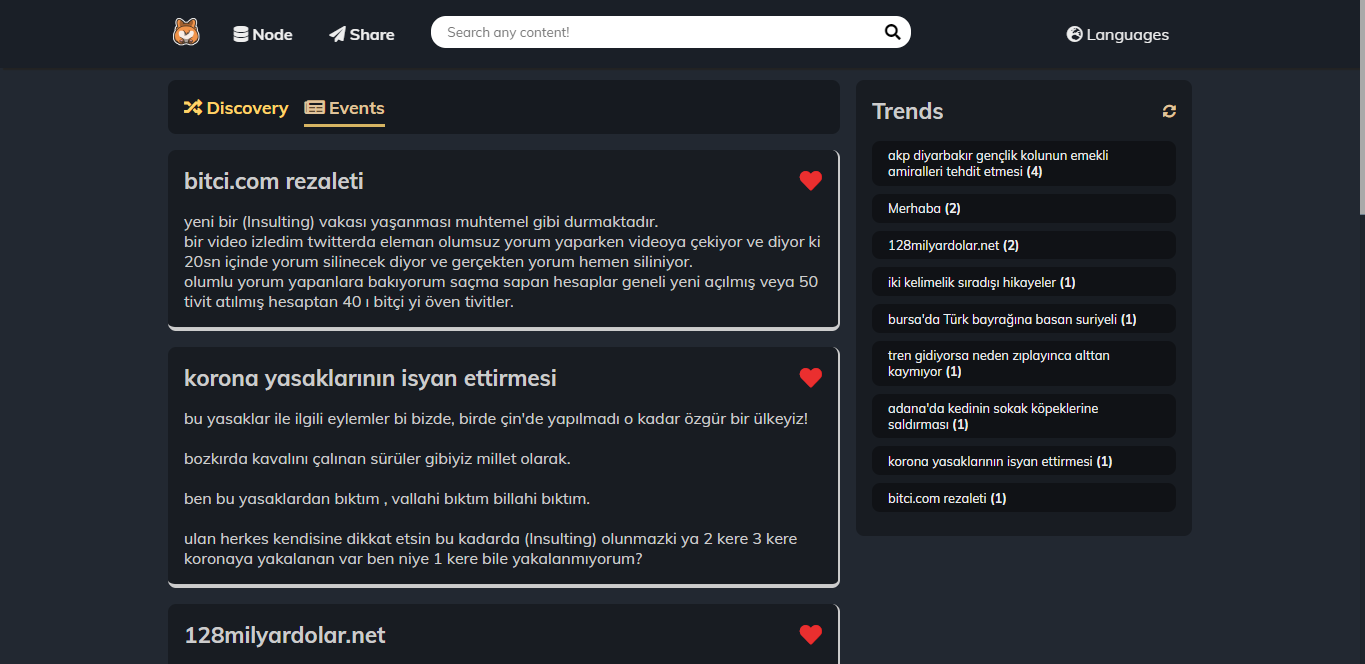1365x664 pixels.
Task: Click the fox mascot logo icon
Action: 186,33
